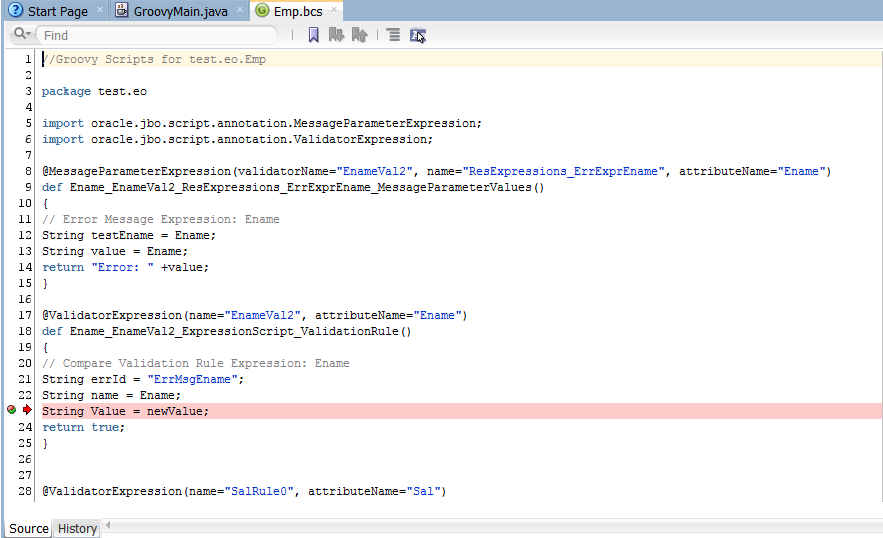Go to previous bookmark icon
883x538 pixels.
[359, 35]
